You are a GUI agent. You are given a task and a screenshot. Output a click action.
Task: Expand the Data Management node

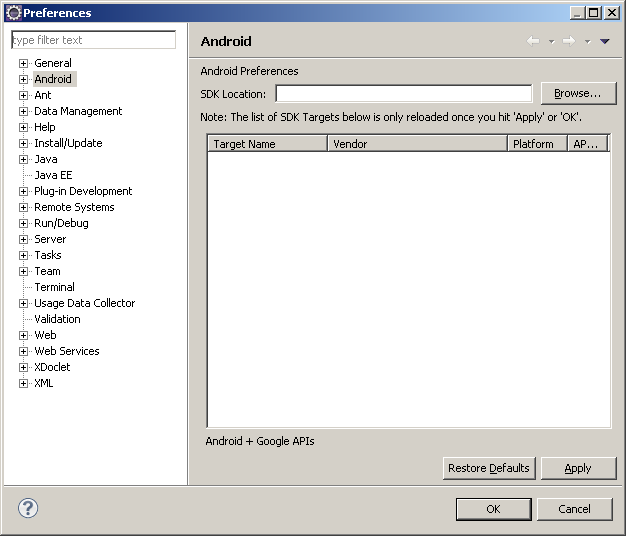point(23,111)
